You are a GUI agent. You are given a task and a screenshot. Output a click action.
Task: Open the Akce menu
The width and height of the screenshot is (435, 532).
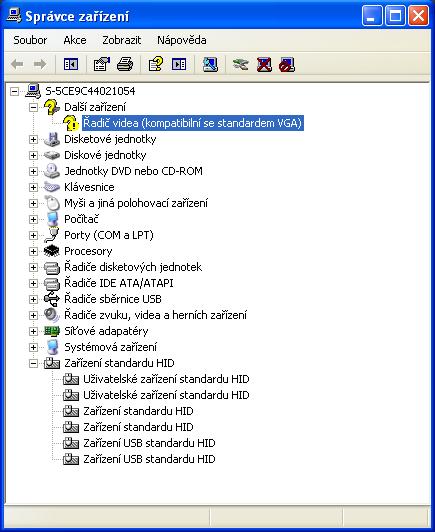(x=75, y=40)
